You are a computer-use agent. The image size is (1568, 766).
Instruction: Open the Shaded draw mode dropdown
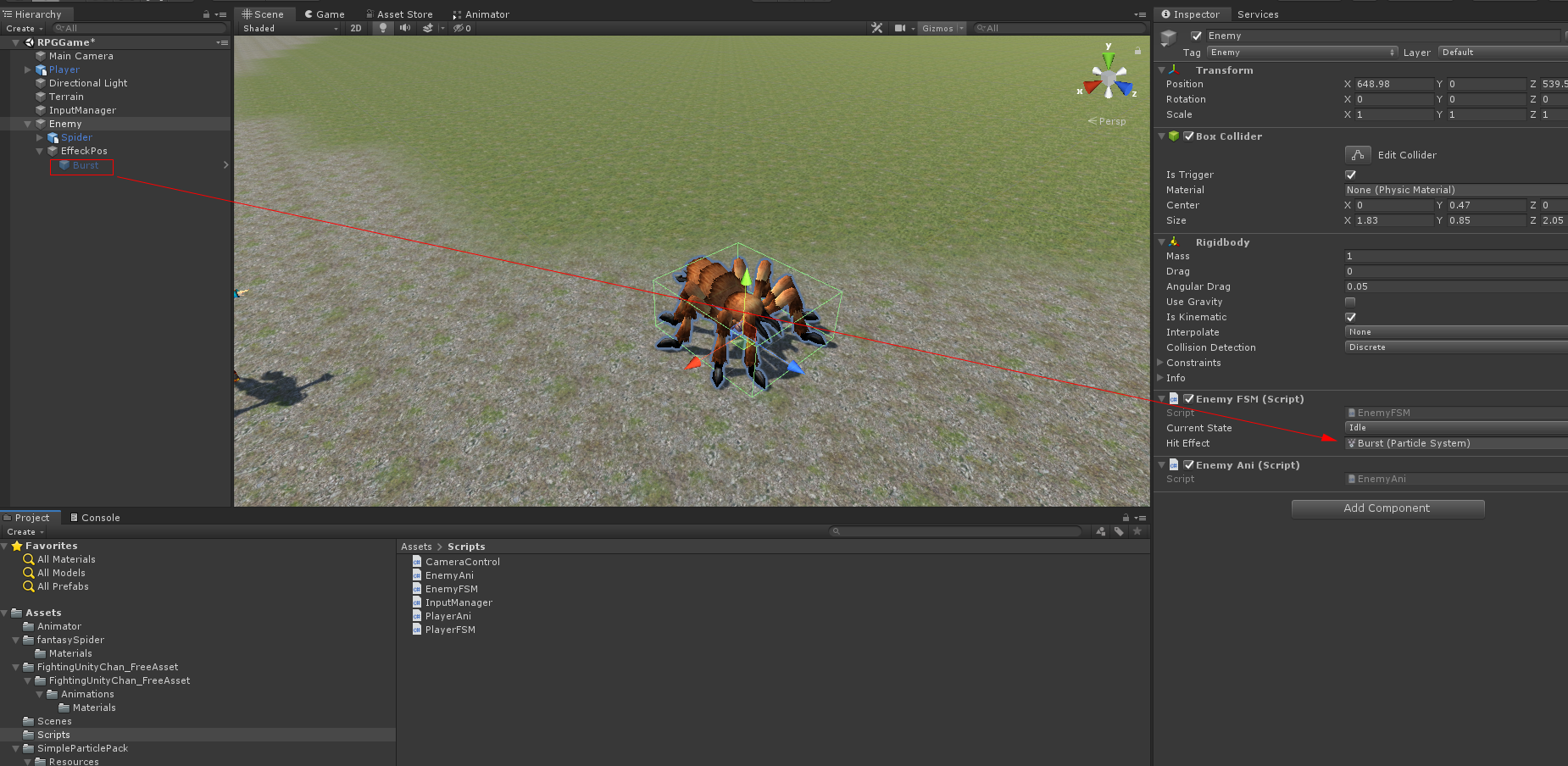coord(290,28)
